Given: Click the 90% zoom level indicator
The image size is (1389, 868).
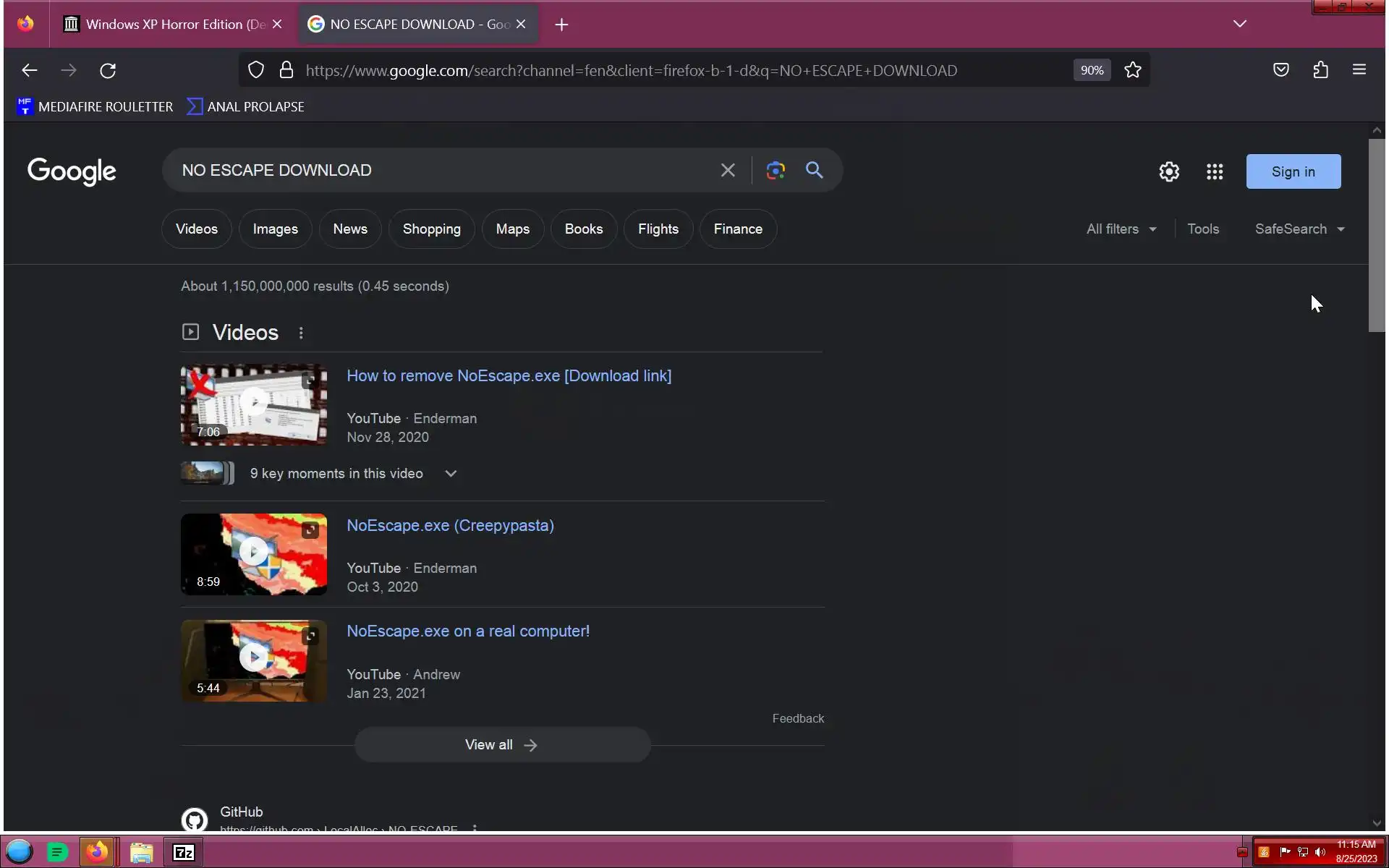Looking at the screenshot, I should pyautogui.click(x=1092, y=70).
